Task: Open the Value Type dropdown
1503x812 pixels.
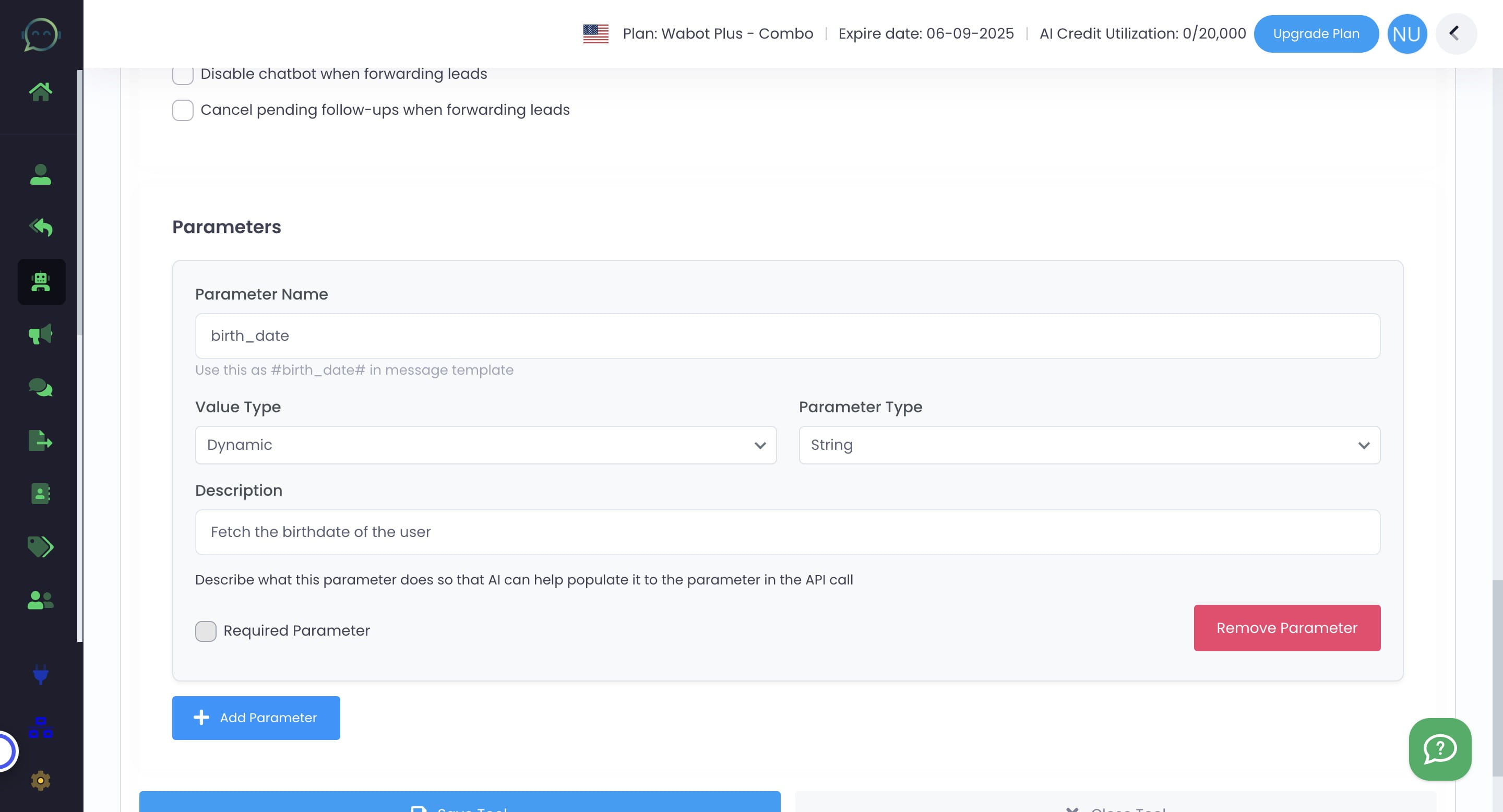Action: click(485, 445)
